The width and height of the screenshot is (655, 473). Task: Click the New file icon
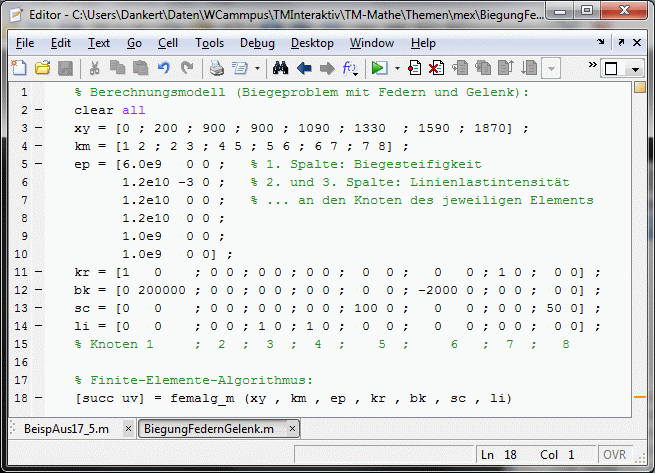[x=19, y=68]
